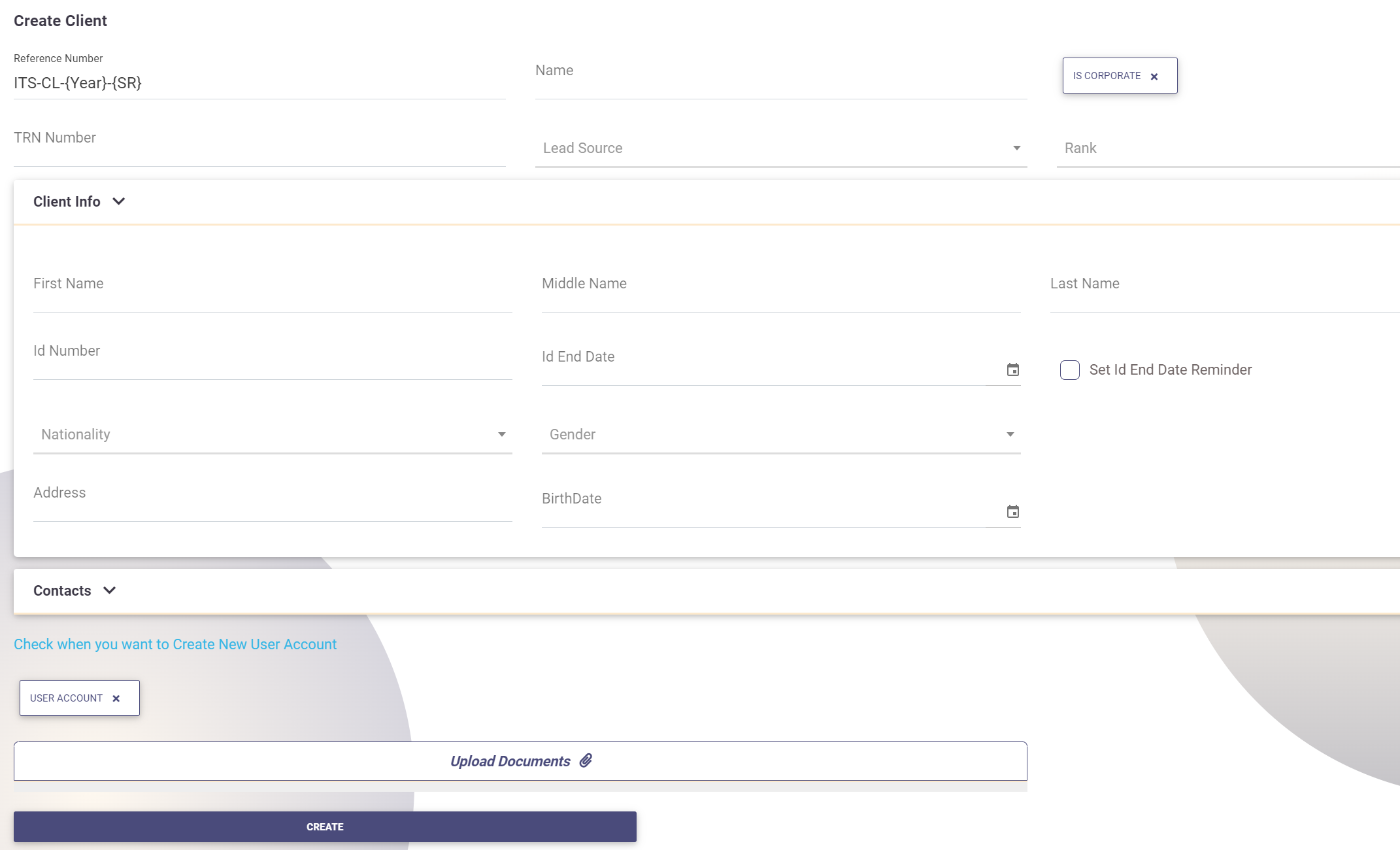The width and height of the screenshot is (1400, 850).
Task: Click the Rank input field
Action: [x=1227, y=148]
